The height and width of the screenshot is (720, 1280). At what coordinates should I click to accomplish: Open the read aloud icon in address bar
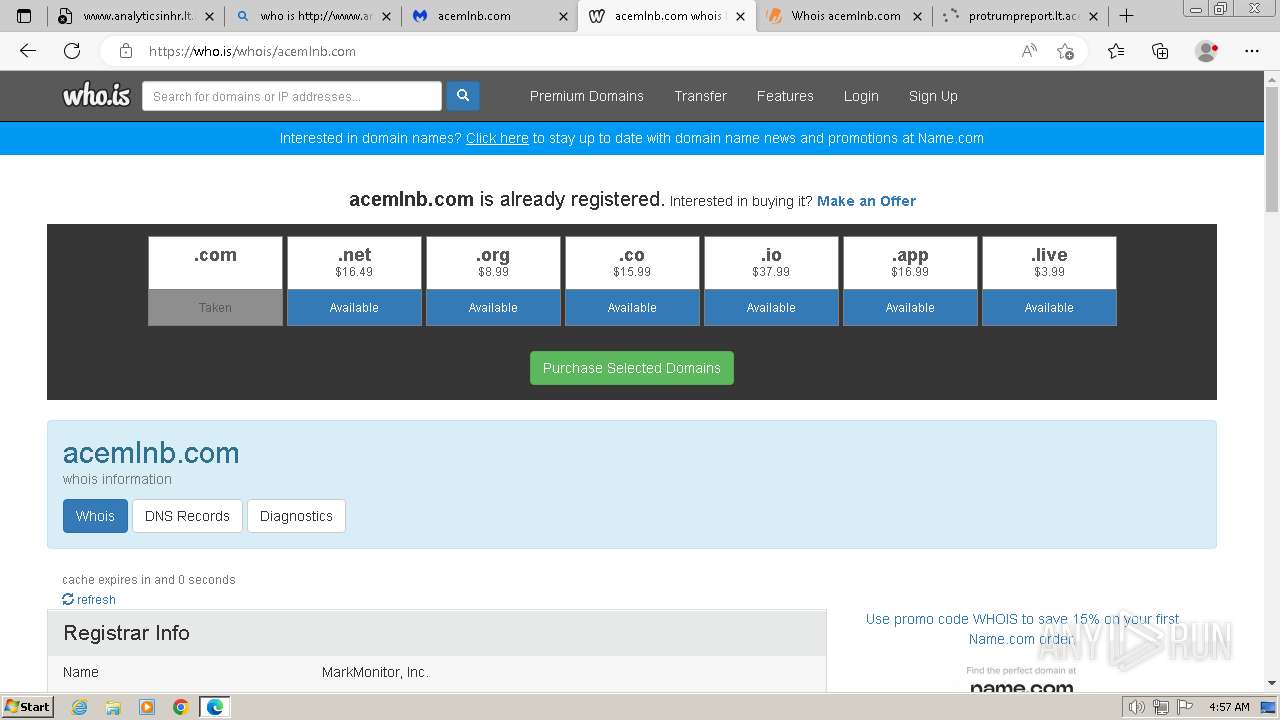[x=1029, y=51]
